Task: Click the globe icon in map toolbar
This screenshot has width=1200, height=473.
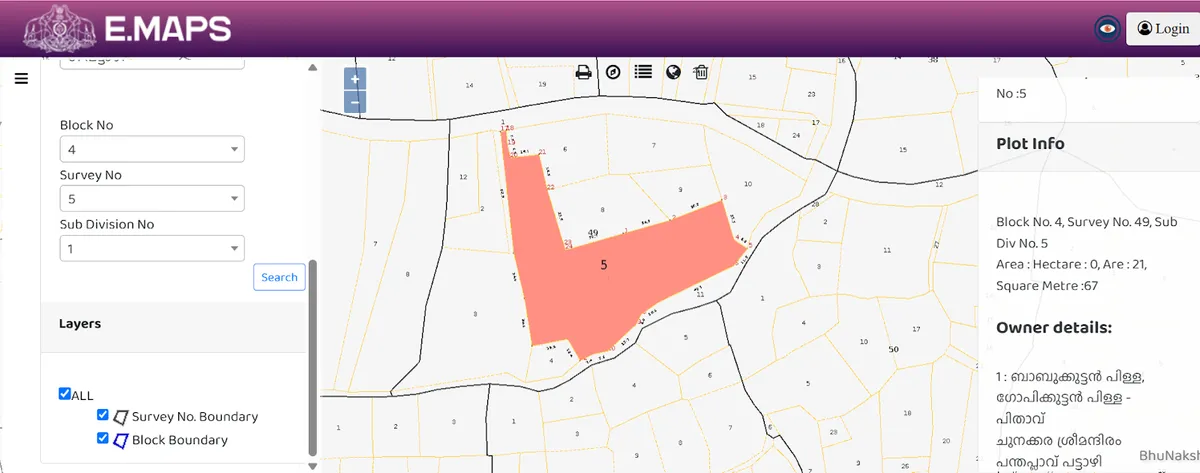Action: (673, 72)
